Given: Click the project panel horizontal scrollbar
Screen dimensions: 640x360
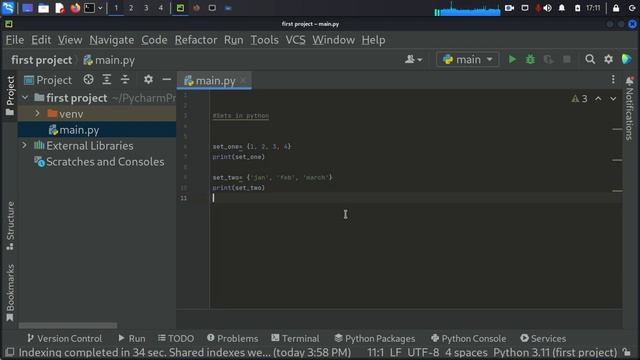Looking at the screenshot, I should [68, 326].
